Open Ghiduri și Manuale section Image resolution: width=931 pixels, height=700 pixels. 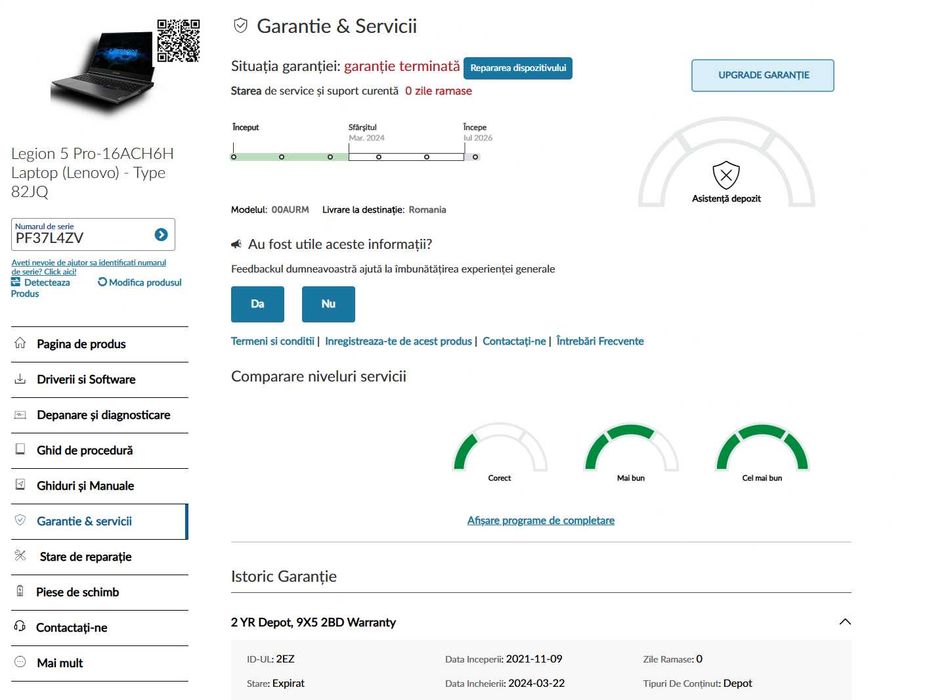pos(99,486)
